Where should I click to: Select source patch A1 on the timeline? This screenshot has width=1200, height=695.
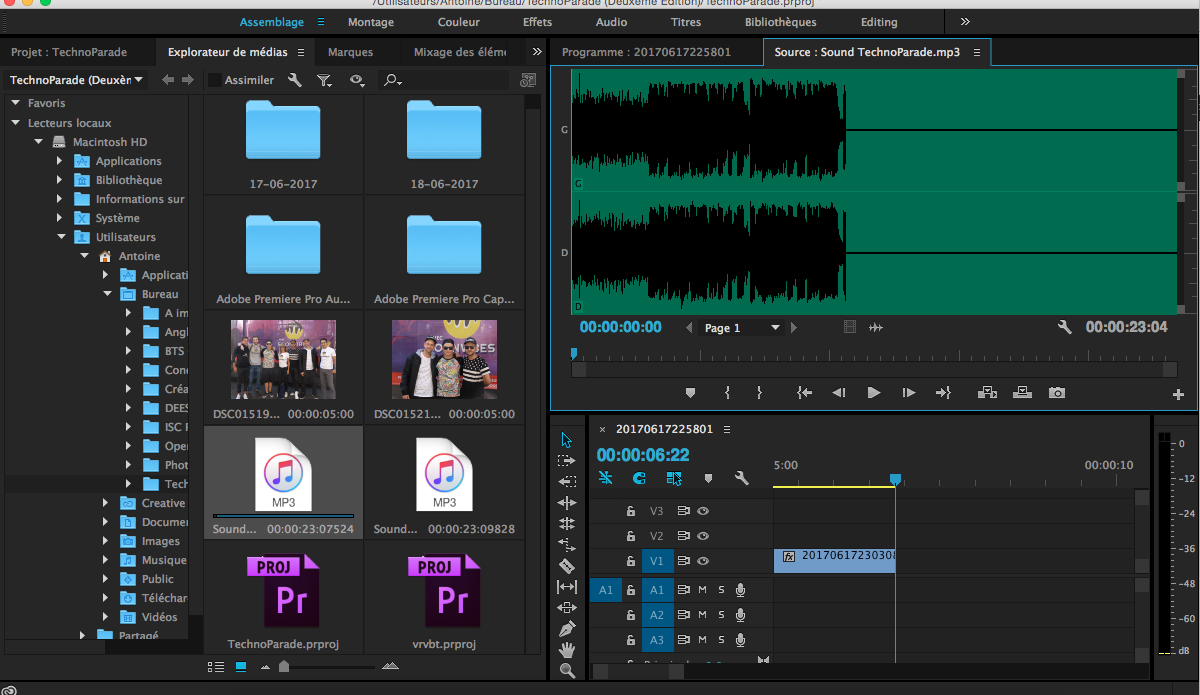pyautogui.click(x=606, y=590)
